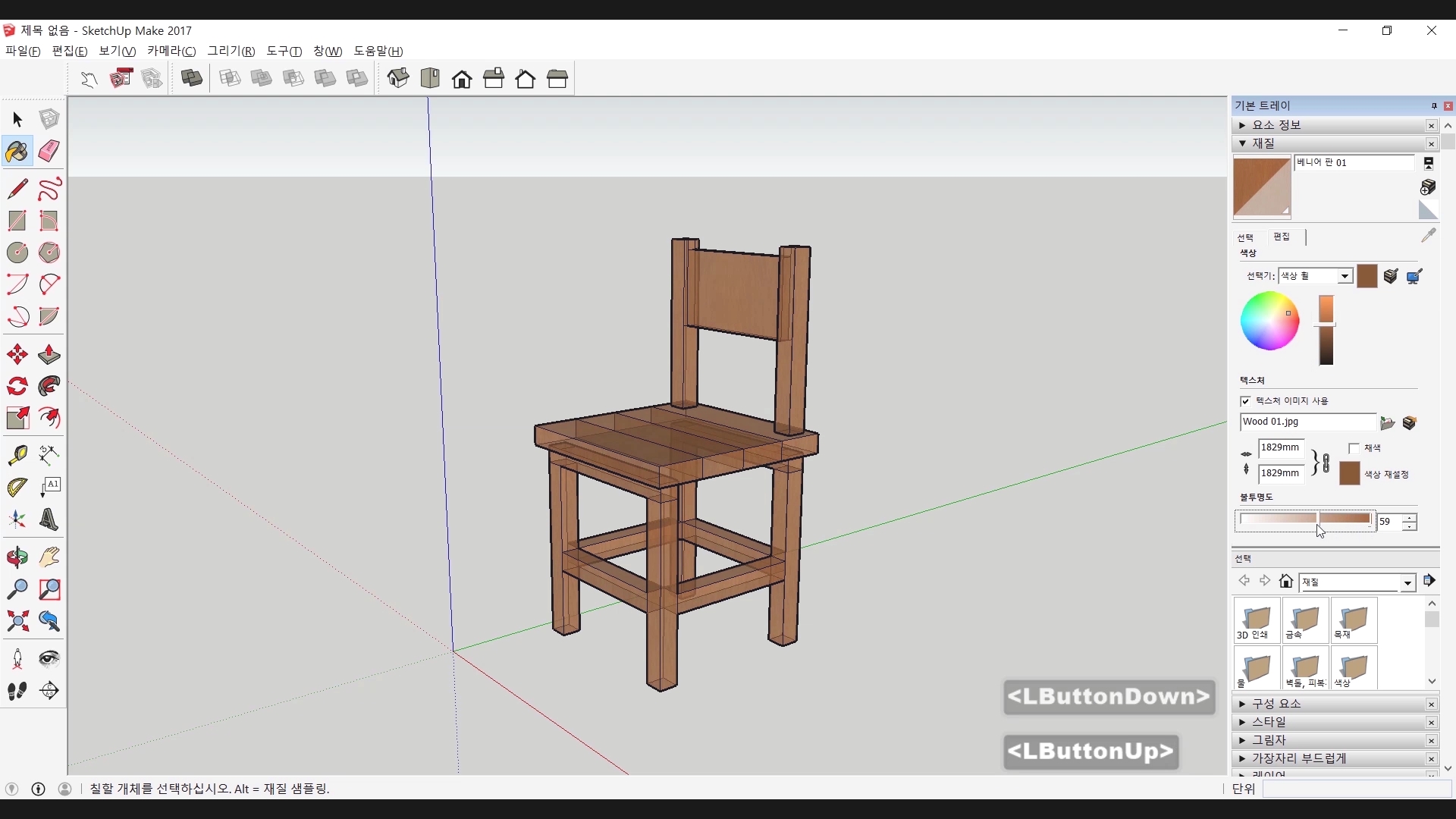The height and width of the screenshot is (819, 1456).
Task: Uncheck the texture image use checkbox
Action: coord(1245,401)
